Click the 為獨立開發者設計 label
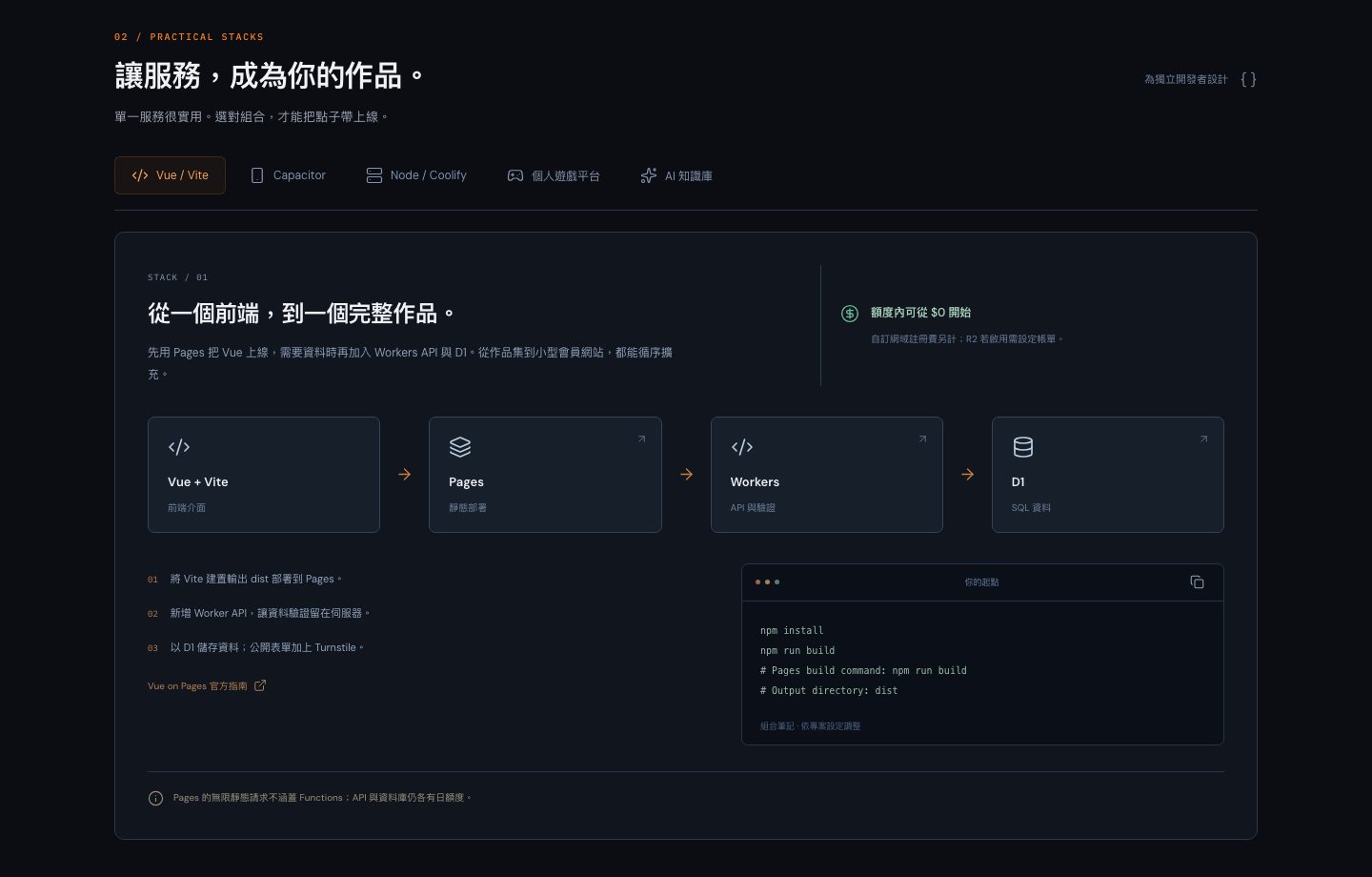The height and width of the screenshot is (877, 1372). tap(1186, 79)
